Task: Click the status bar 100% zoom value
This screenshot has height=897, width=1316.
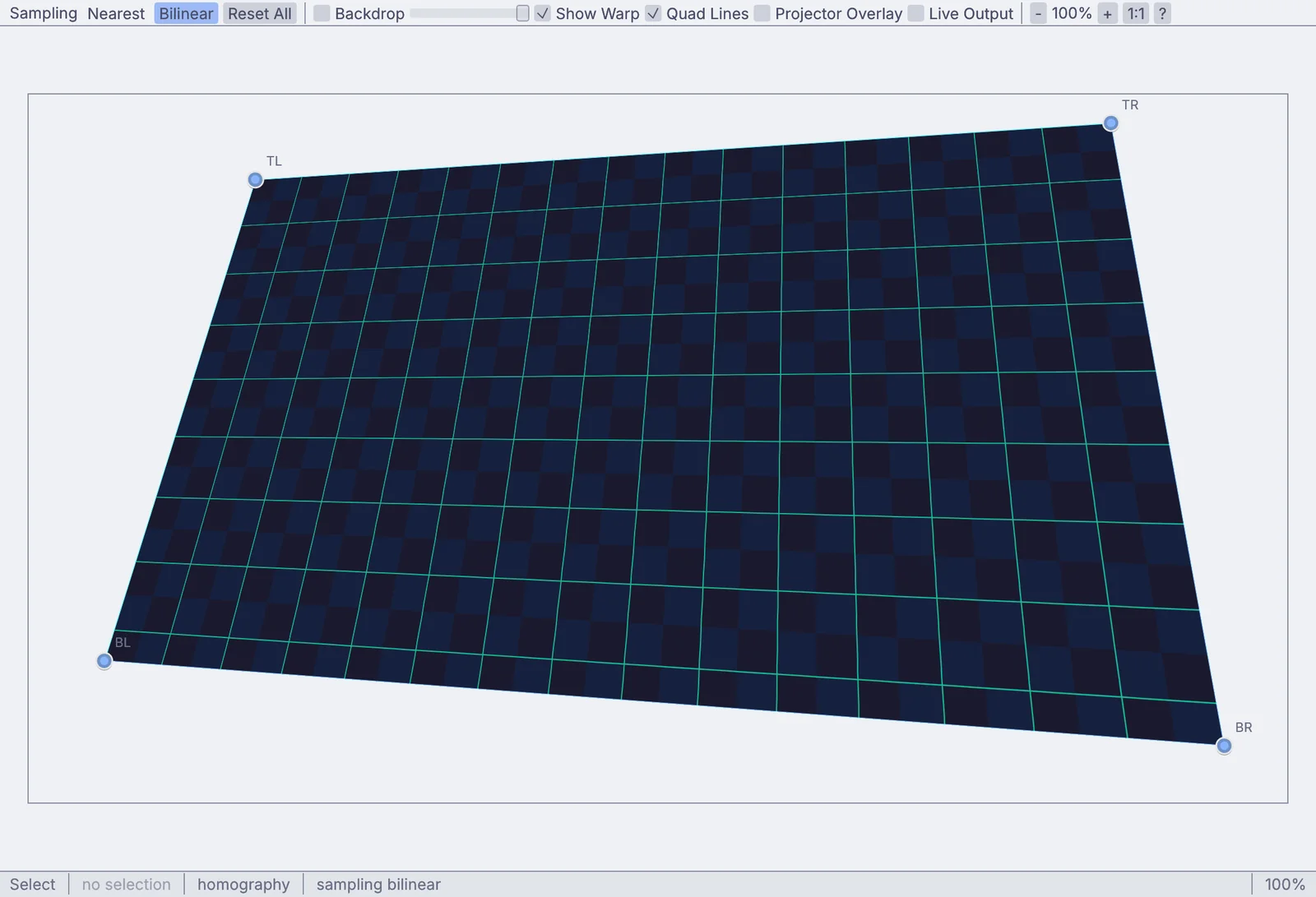Action: [1285, 884]
